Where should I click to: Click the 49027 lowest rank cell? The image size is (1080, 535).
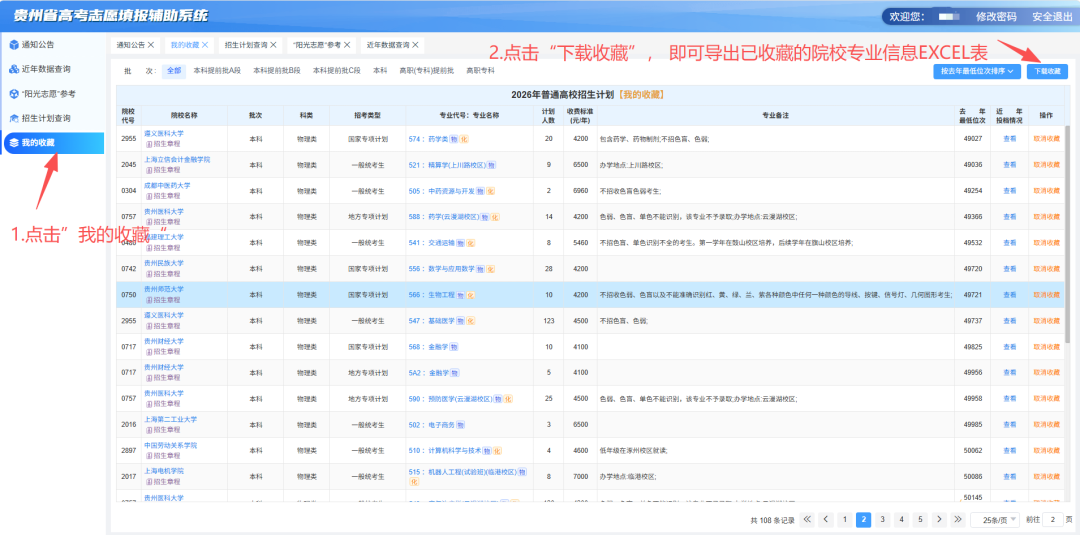pos(973,139)
